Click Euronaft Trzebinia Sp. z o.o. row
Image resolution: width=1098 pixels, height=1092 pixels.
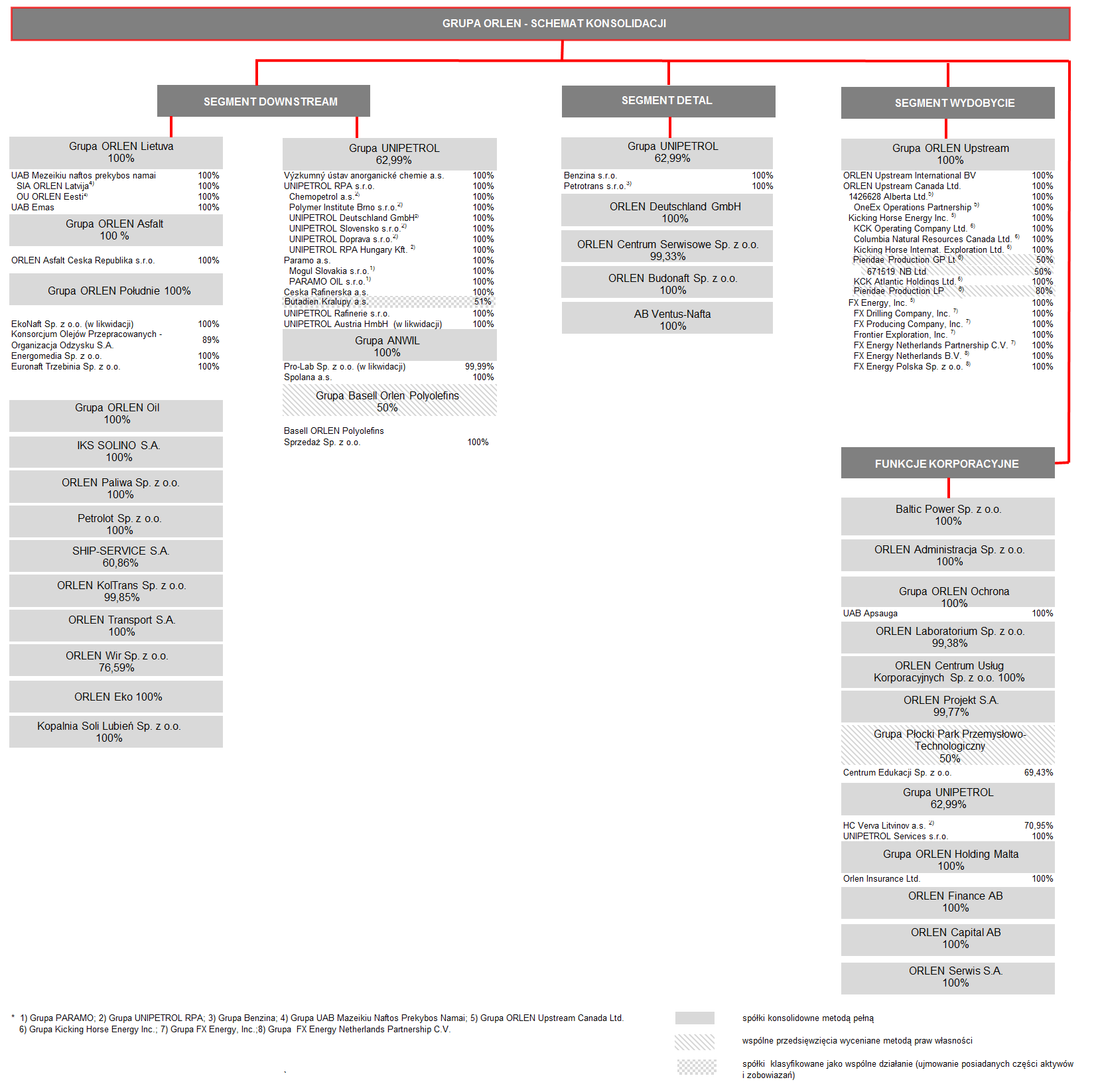click(115, 367)
